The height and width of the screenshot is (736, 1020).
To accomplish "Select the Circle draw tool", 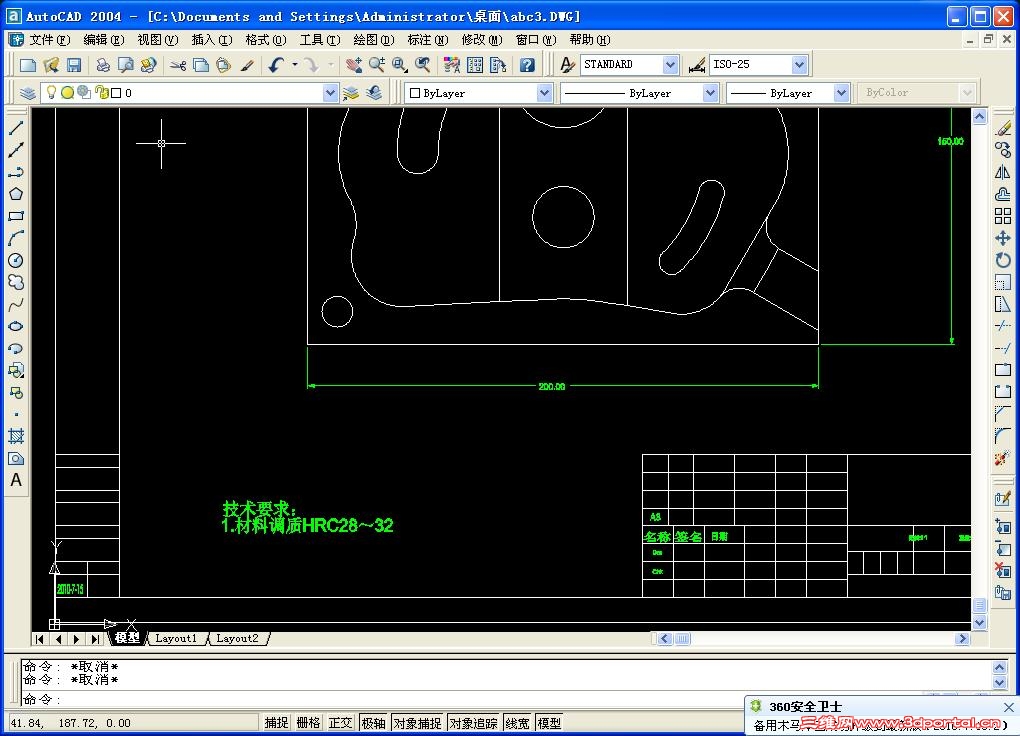I will 16,260.
